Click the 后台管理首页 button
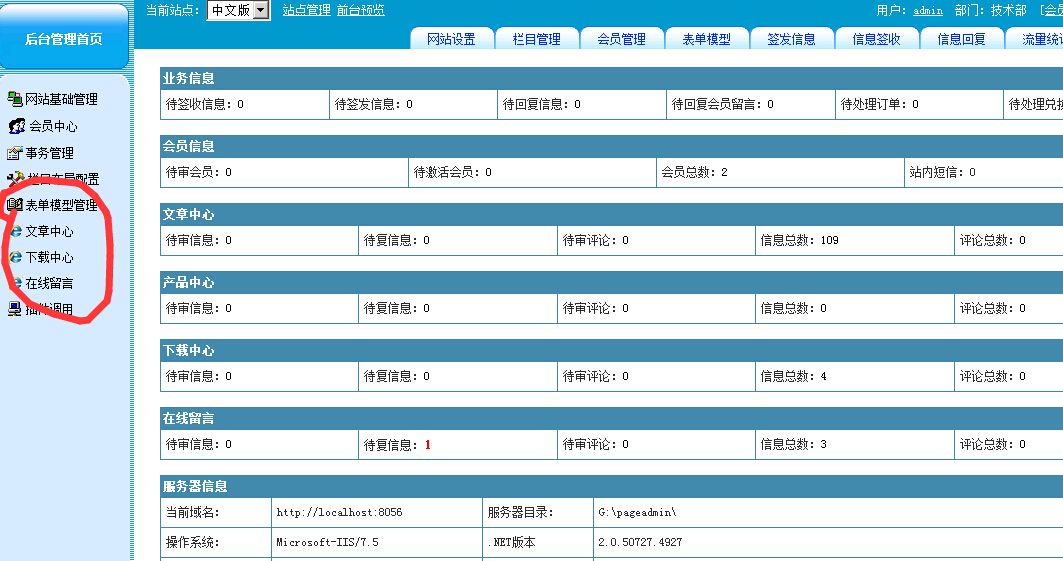Screen dimensions: 1063x561 point(64,39)
